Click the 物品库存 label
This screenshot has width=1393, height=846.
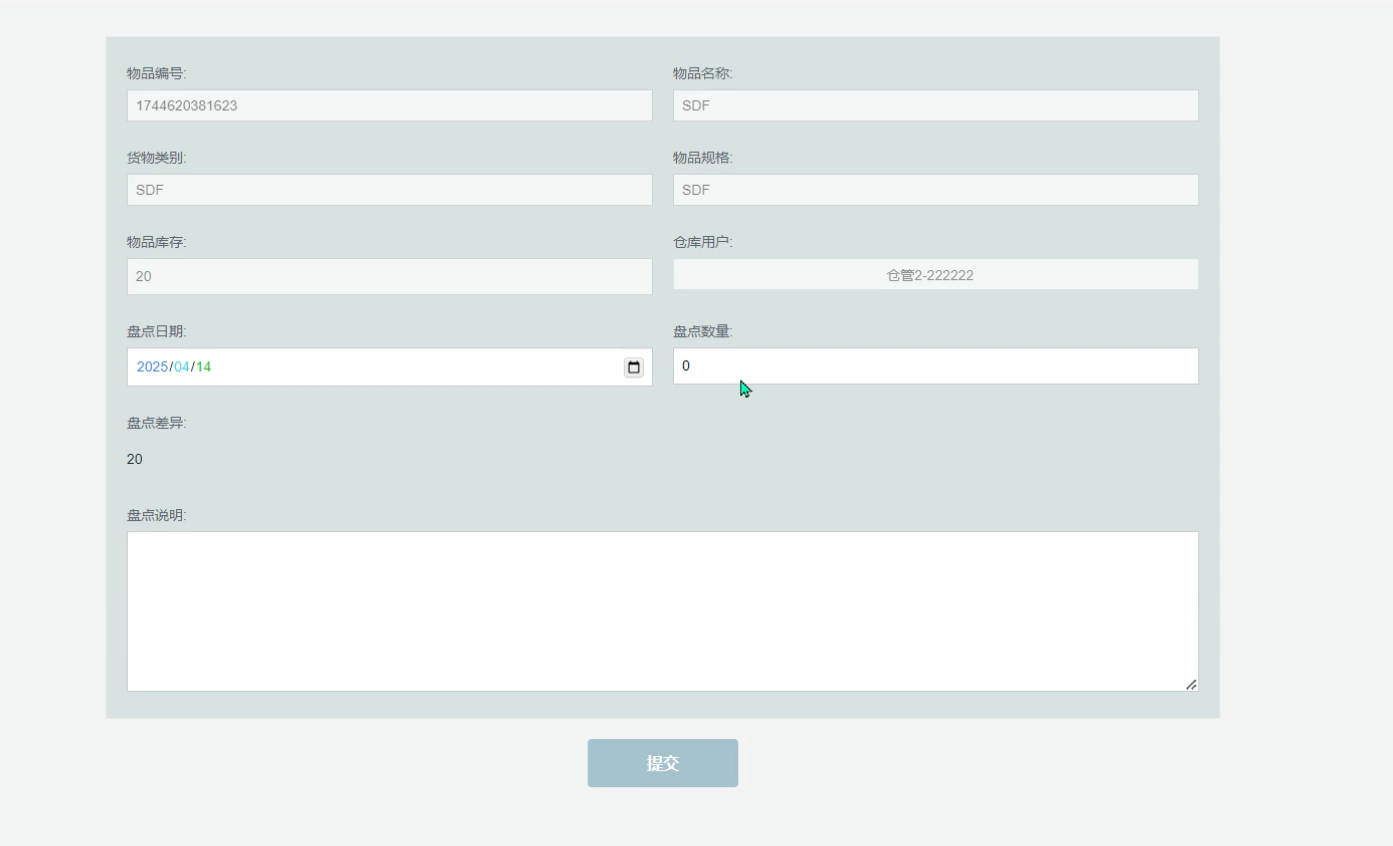coord(157,242)
